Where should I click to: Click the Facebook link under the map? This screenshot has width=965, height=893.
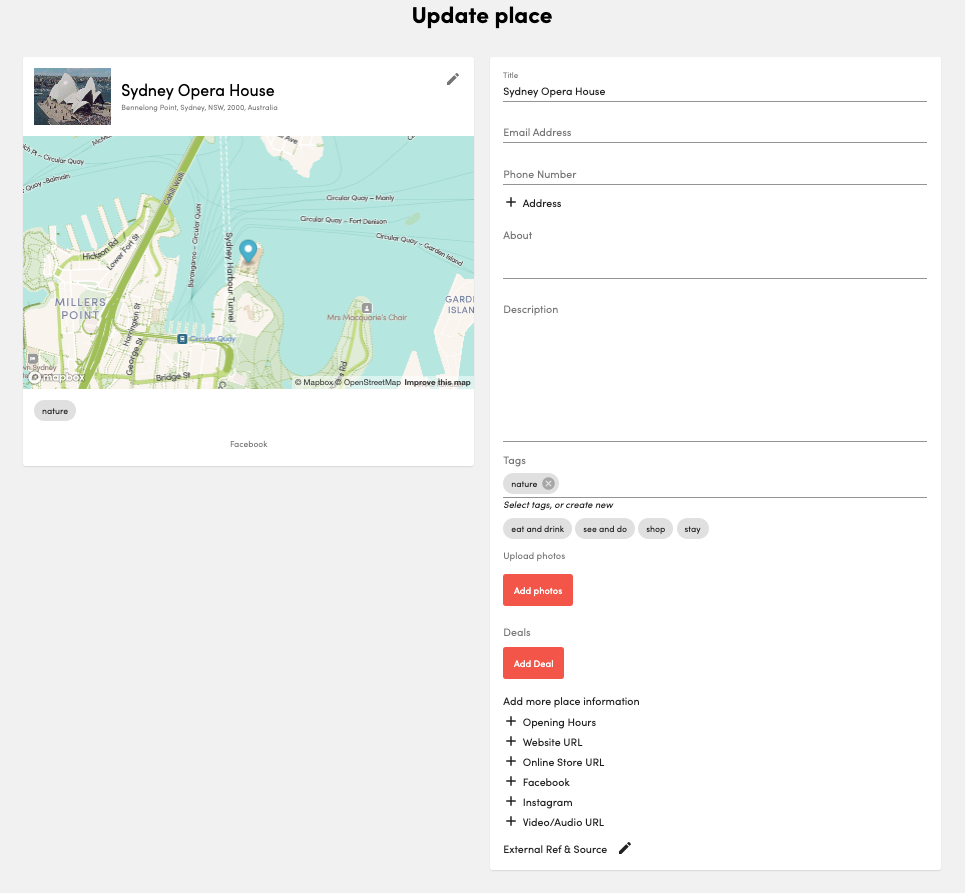(x=249, y=444)
